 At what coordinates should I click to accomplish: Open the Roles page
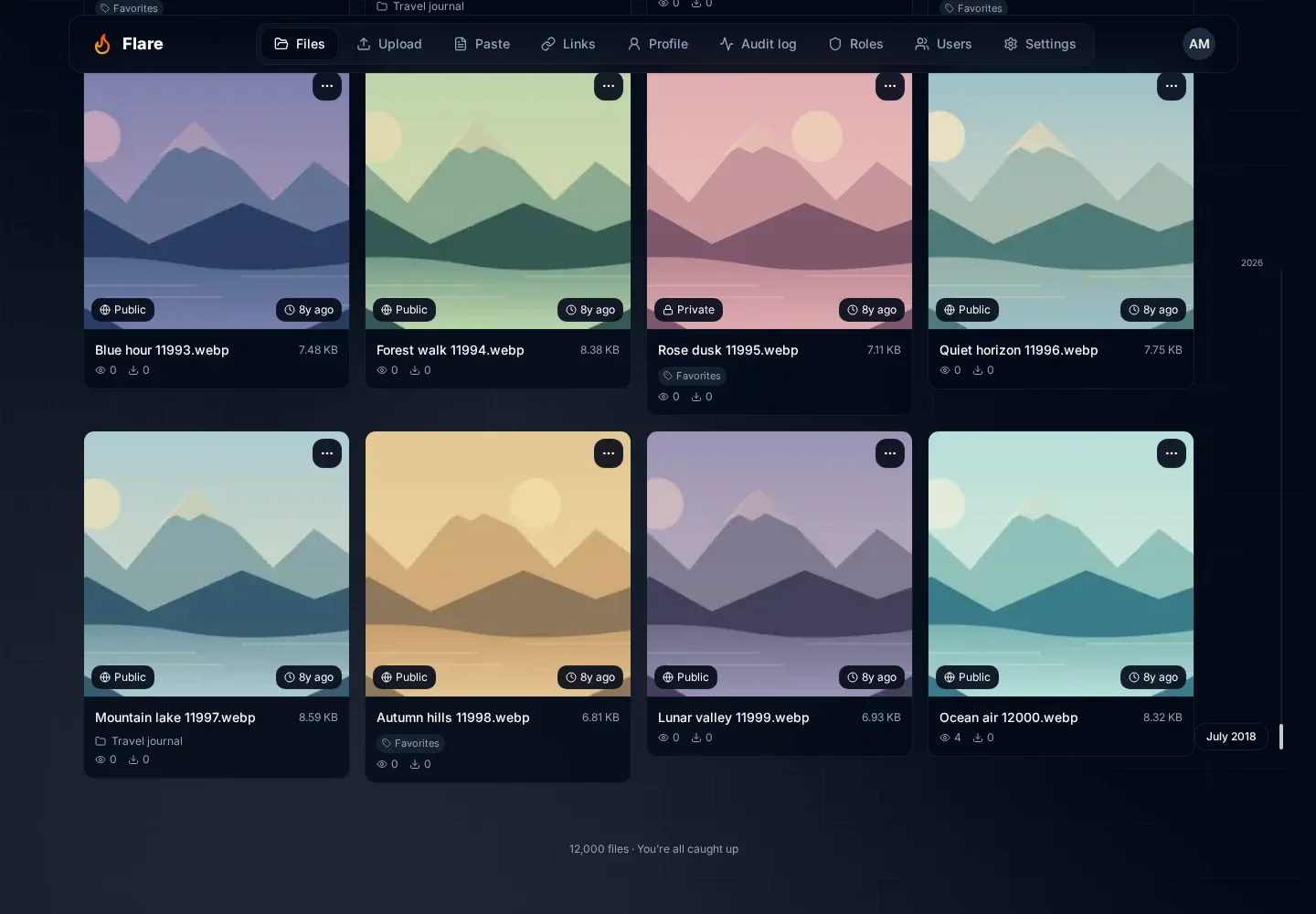(856, 44)
